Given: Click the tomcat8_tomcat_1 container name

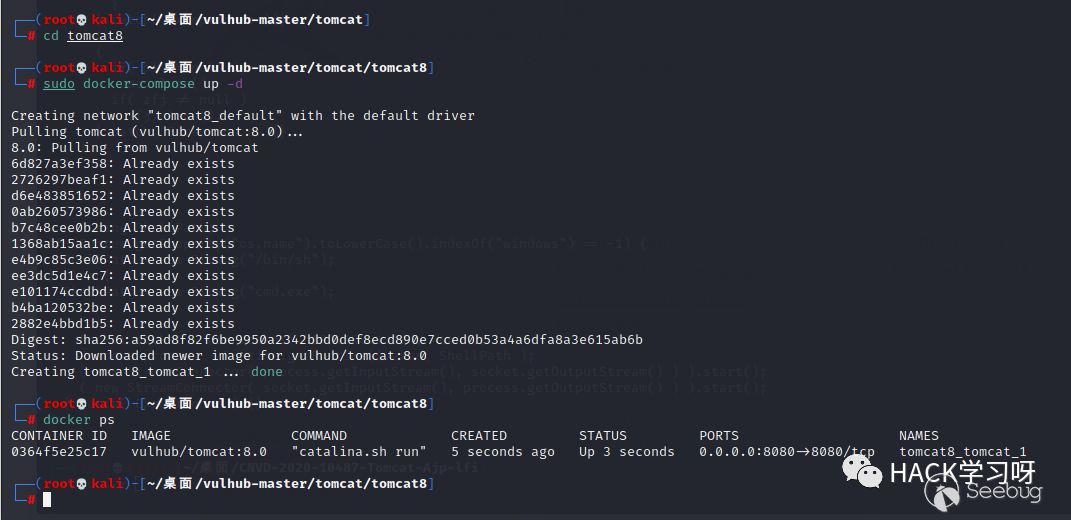Looking at the screenshot, I should coord(962,452).
